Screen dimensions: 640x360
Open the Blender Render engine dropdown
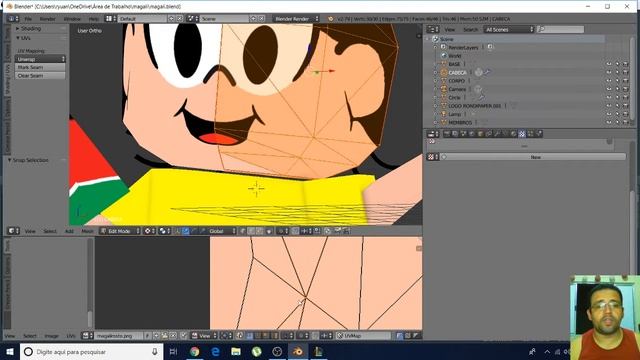296,19
